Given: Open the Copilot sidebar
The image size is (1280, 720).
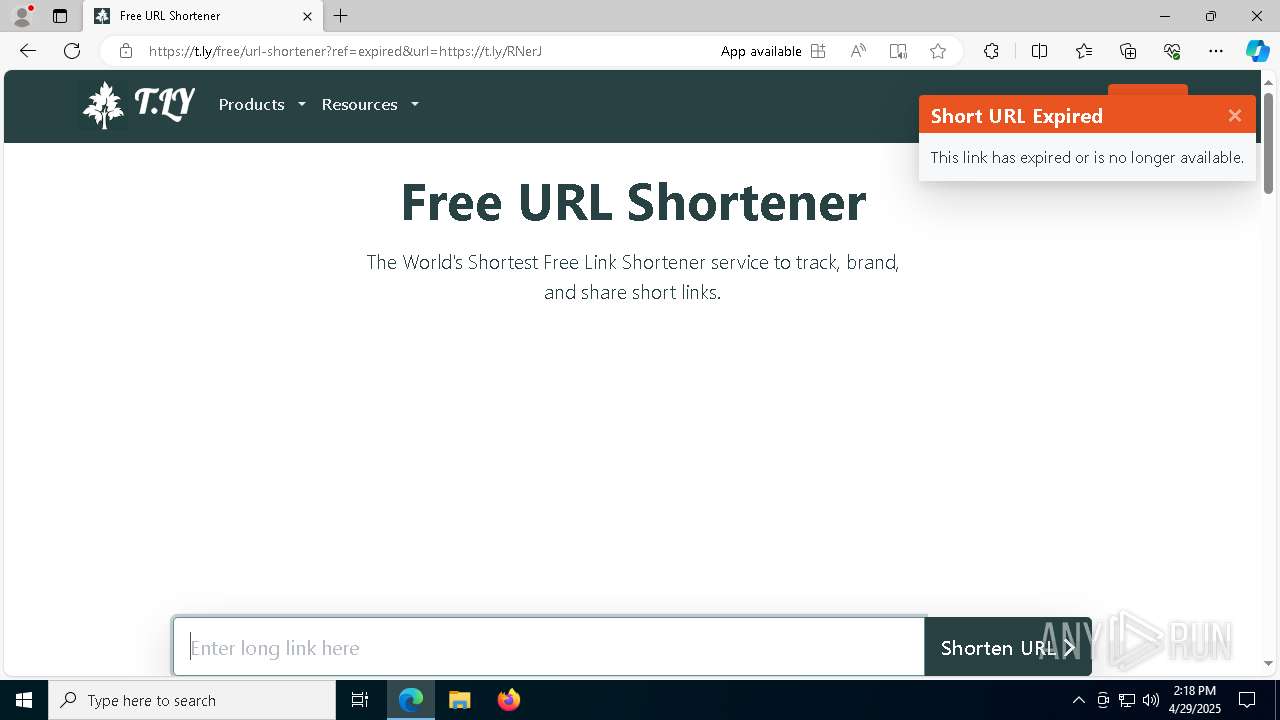Looking at the screenshot, I should click(x=1258, y=51).
